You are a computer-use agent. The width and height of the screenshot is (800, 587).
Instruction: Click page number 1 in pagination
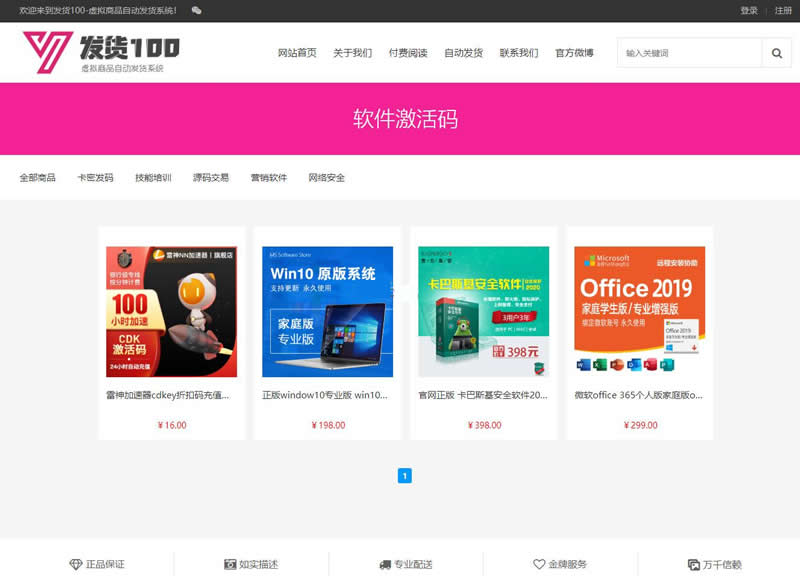[405, 476]
